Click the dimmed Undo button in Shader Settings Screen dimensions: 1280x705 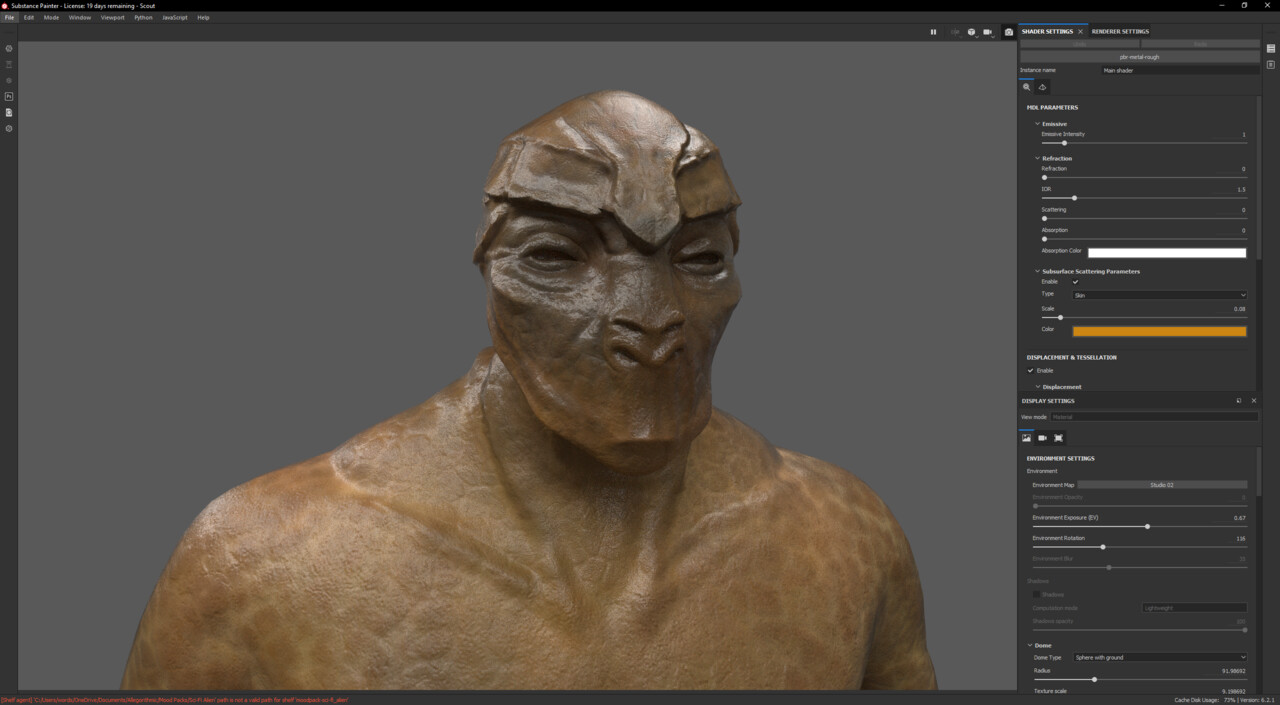coord(1080,44)
